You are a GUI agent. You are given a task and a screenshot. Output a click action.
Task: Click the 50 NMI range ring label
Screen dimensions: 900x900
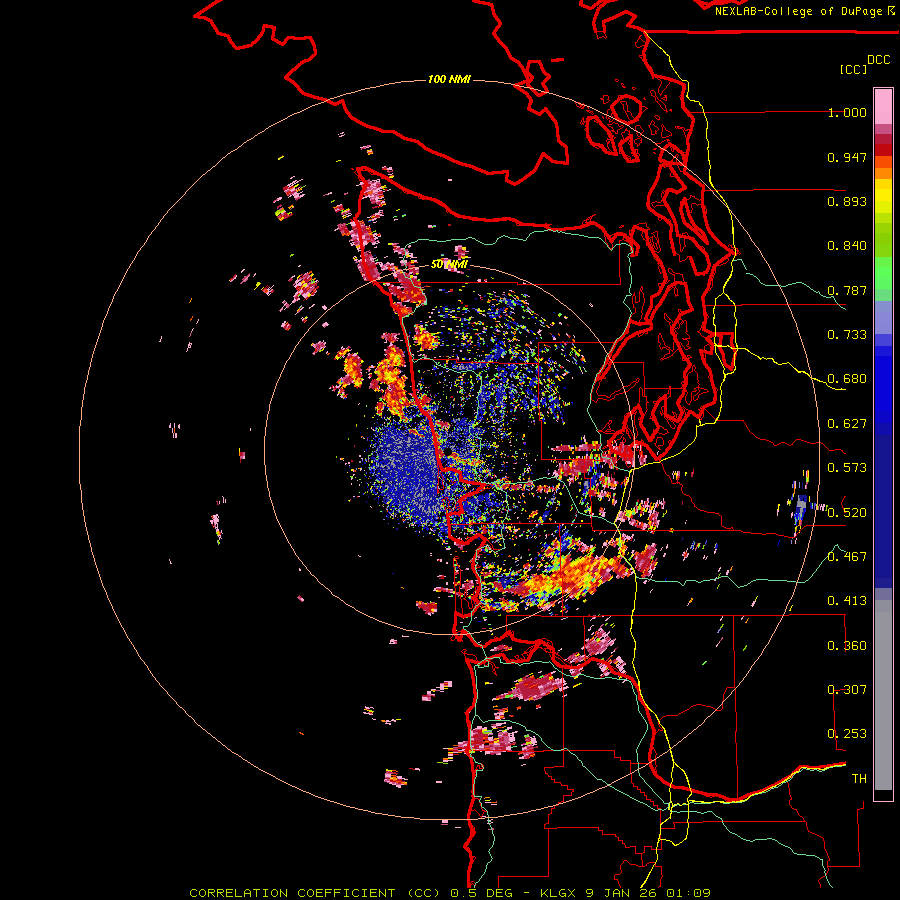(449, 264)
